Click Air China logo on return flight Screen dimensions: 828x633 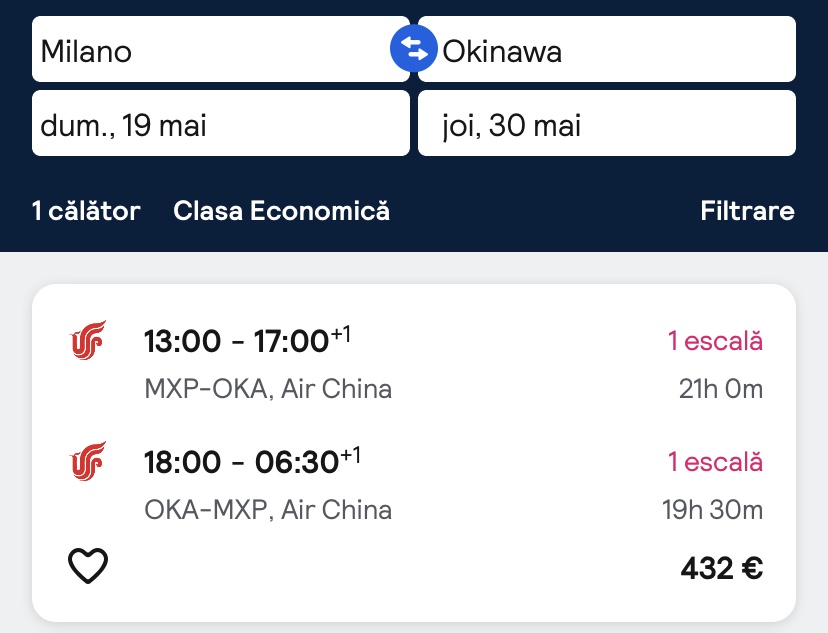point(88,463)
